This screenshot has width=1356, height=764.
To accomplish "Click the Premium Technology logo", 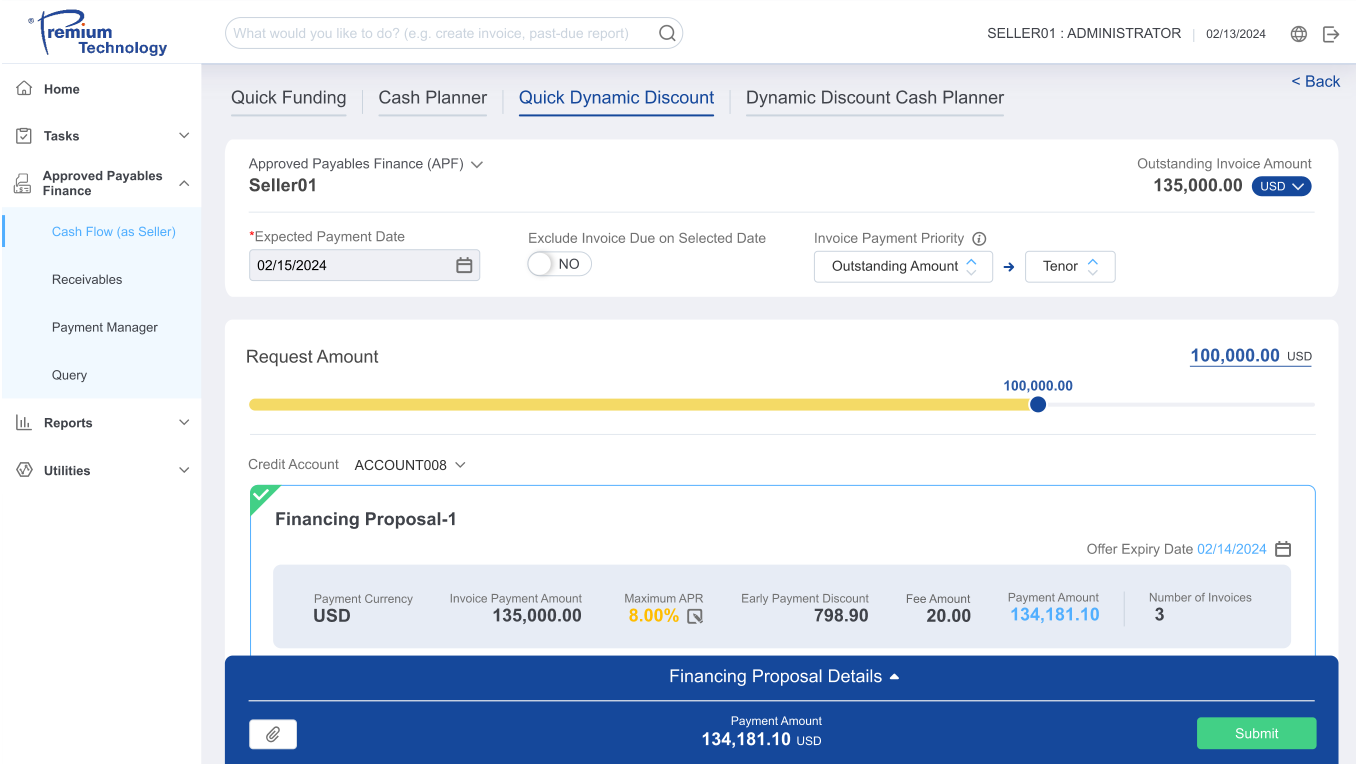I will [x=97, y=34].
